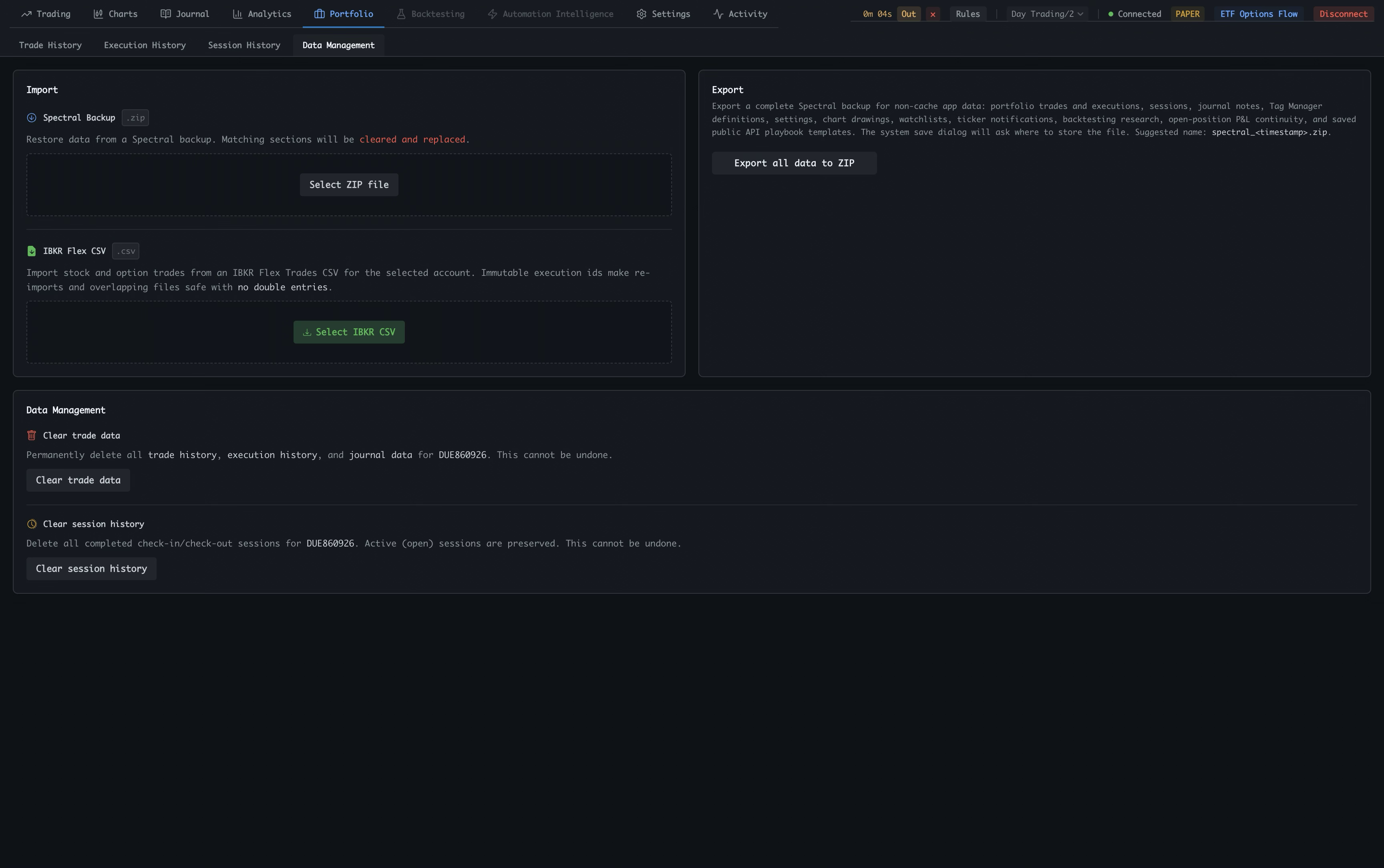Open Session History sub-tab
1384x868 pixels.
[244, 45]
